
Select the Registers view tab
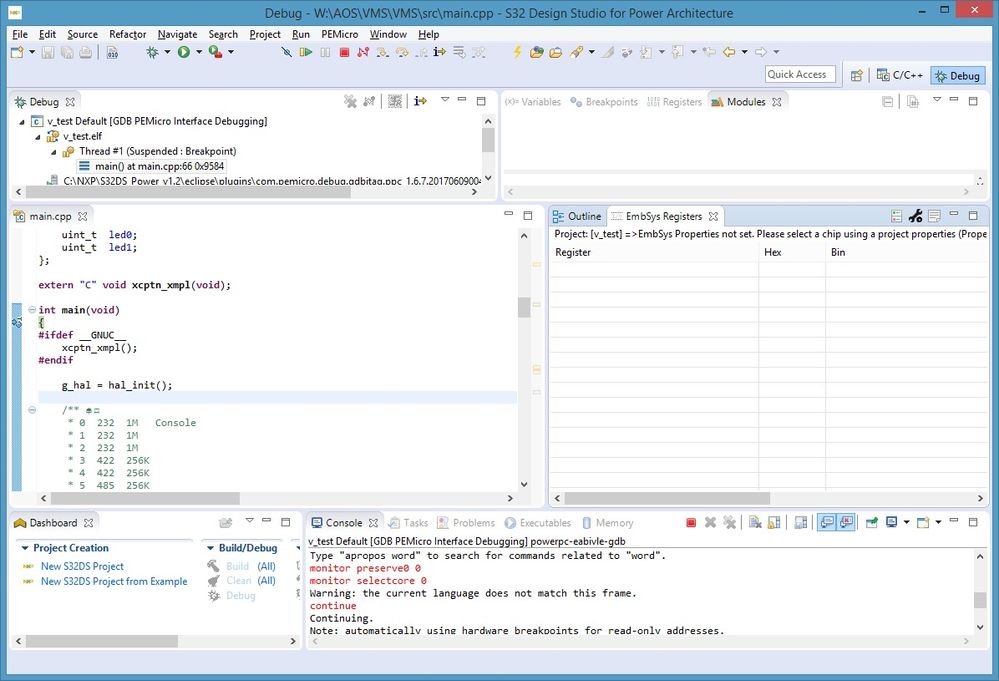(674, 102)
